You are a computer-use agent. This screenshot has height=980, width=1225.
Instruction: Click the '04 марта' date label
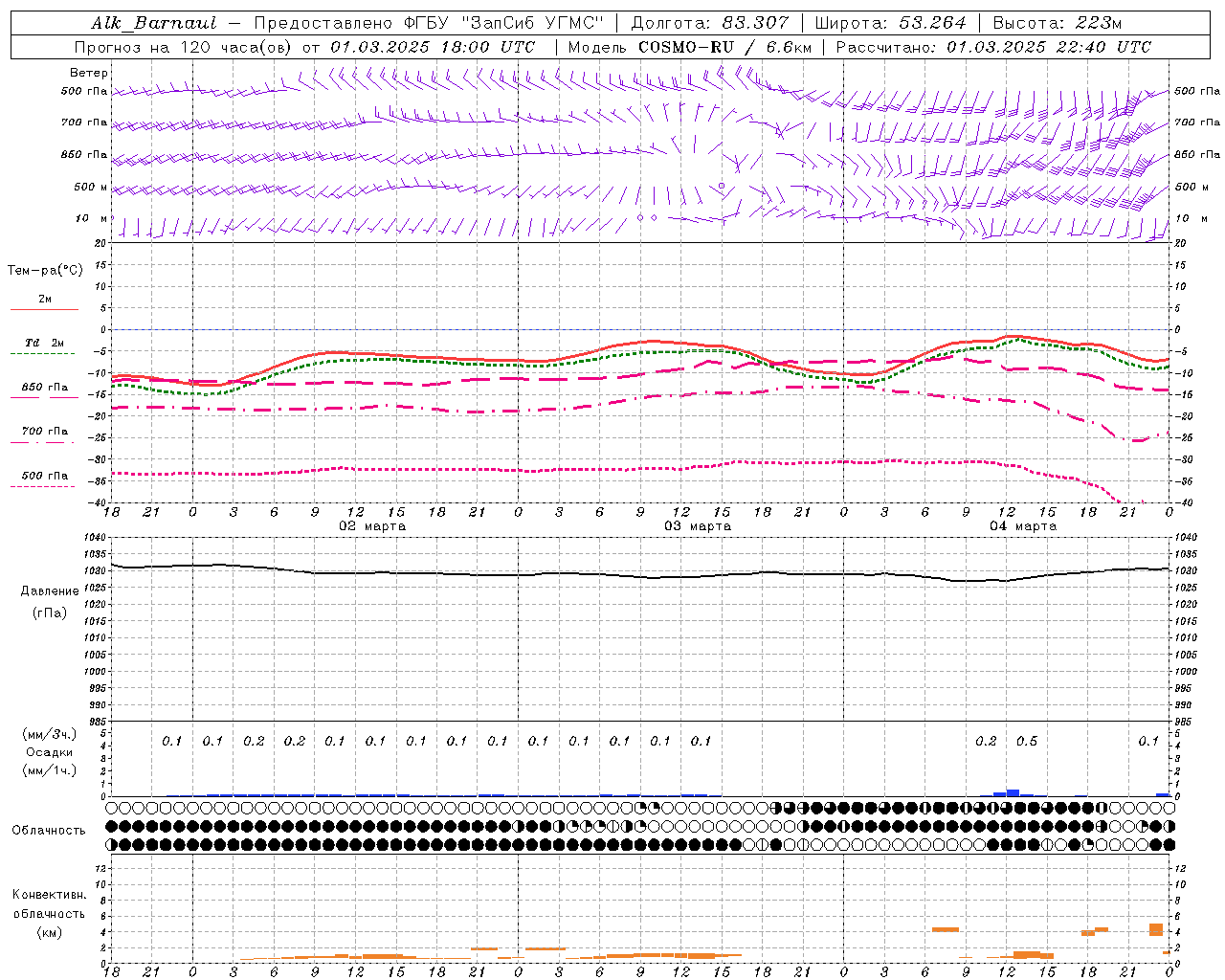point(1023,526)
